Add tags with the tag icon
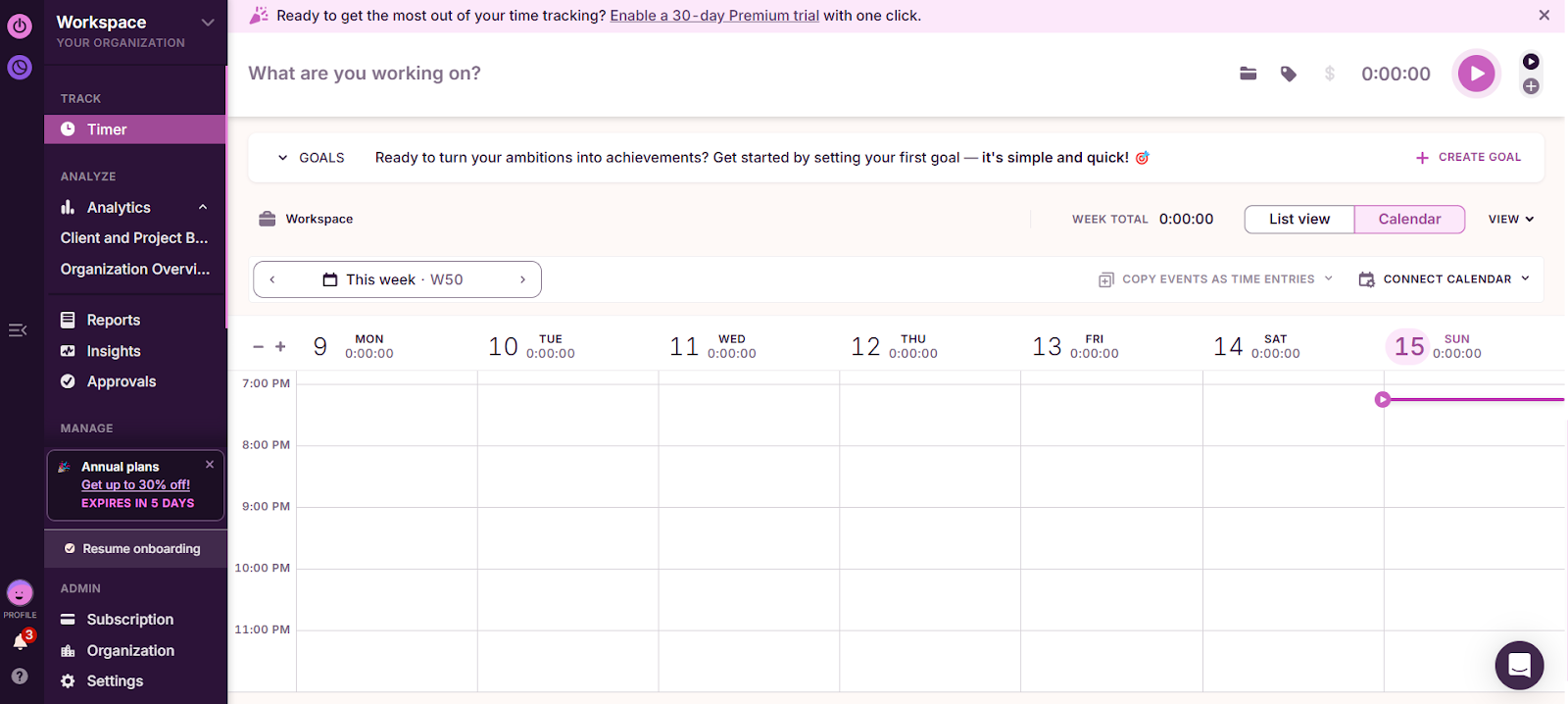This screenshot has width=1568, height=704. click(x=1289, y=74)
